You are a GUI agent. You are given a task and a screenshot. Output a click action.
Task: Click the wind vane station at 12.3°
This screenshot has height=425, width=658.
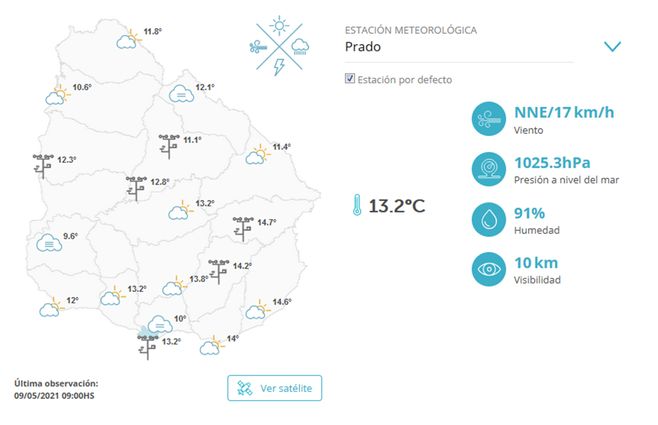click(43, 164)
